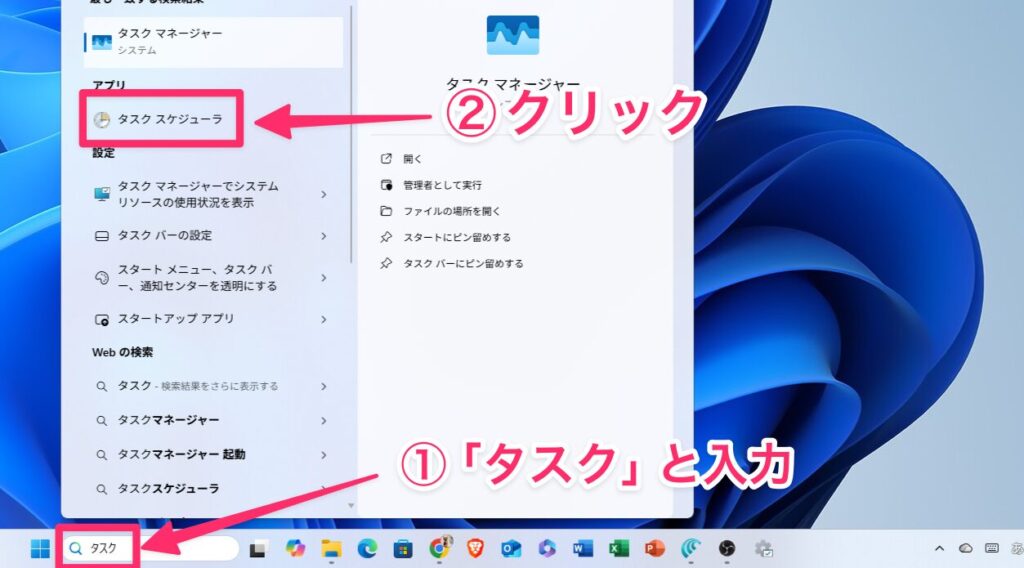Open Brave browser from the taskbar
The width and height of the screenshot is (1024, 568).
point(475,548)
